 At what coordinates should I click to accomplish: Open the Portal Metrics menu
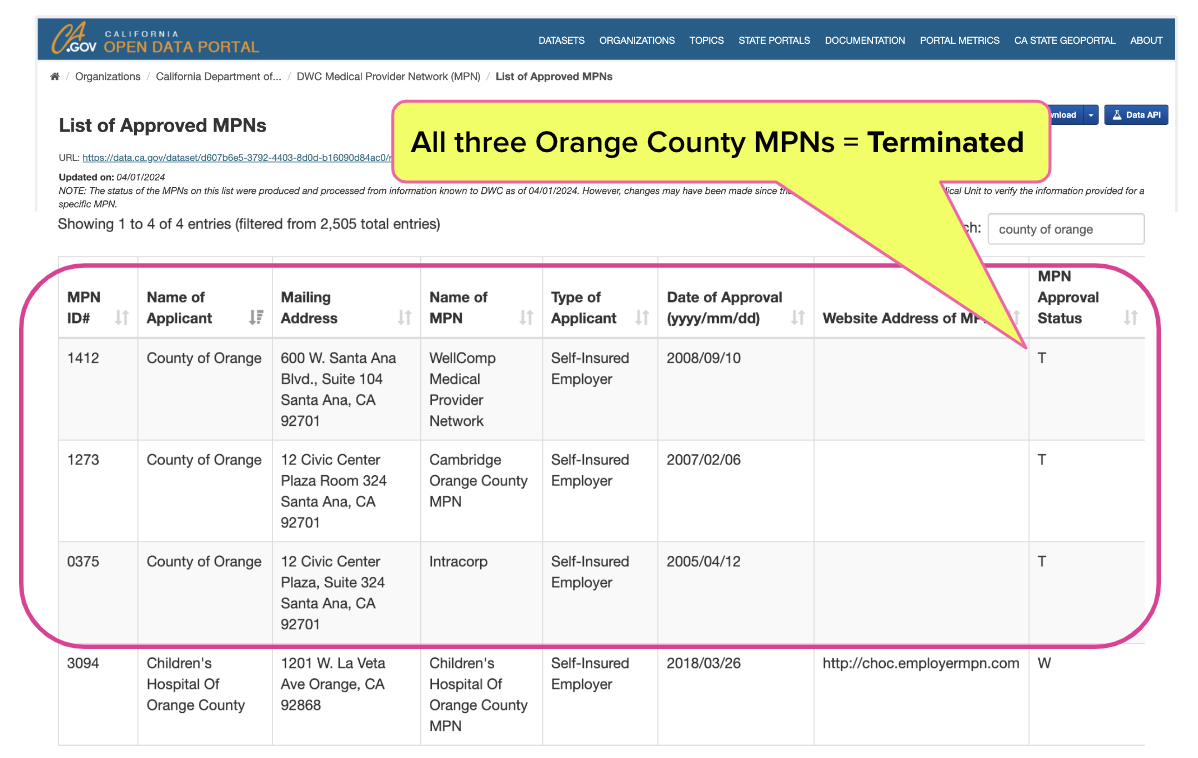point(960,40)
